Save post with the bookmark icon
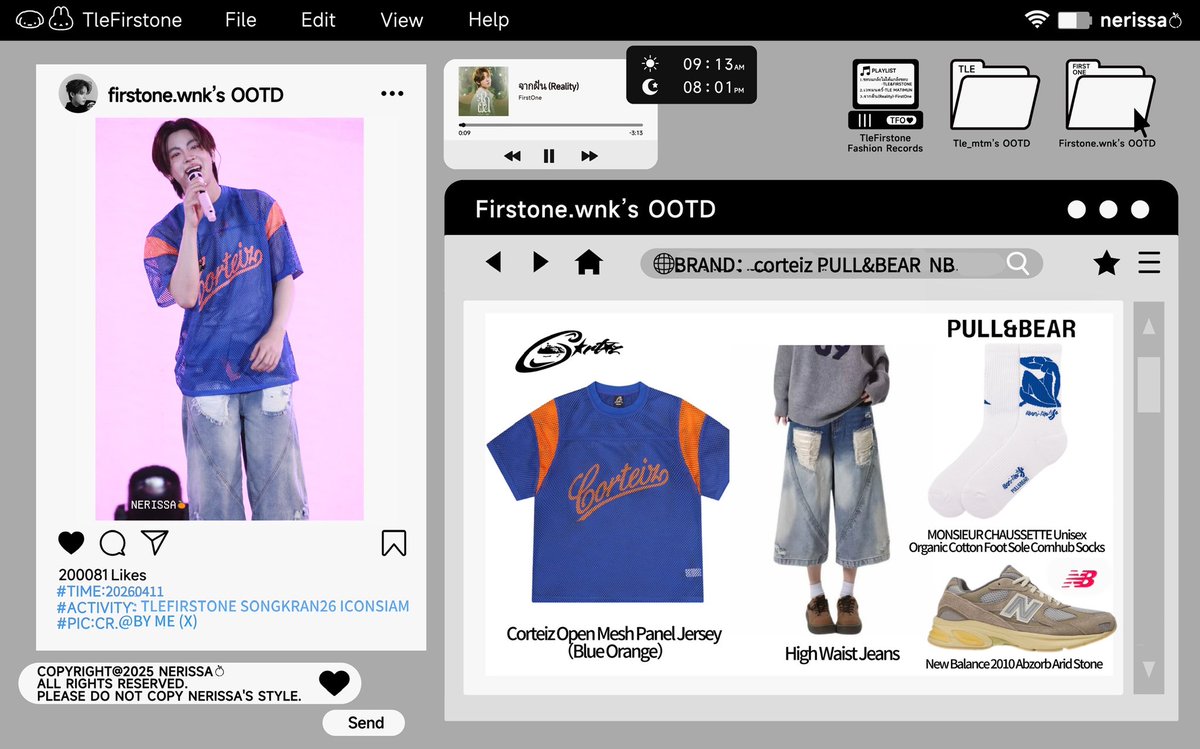Viewport: 1200px width, 749px height. 393,543
